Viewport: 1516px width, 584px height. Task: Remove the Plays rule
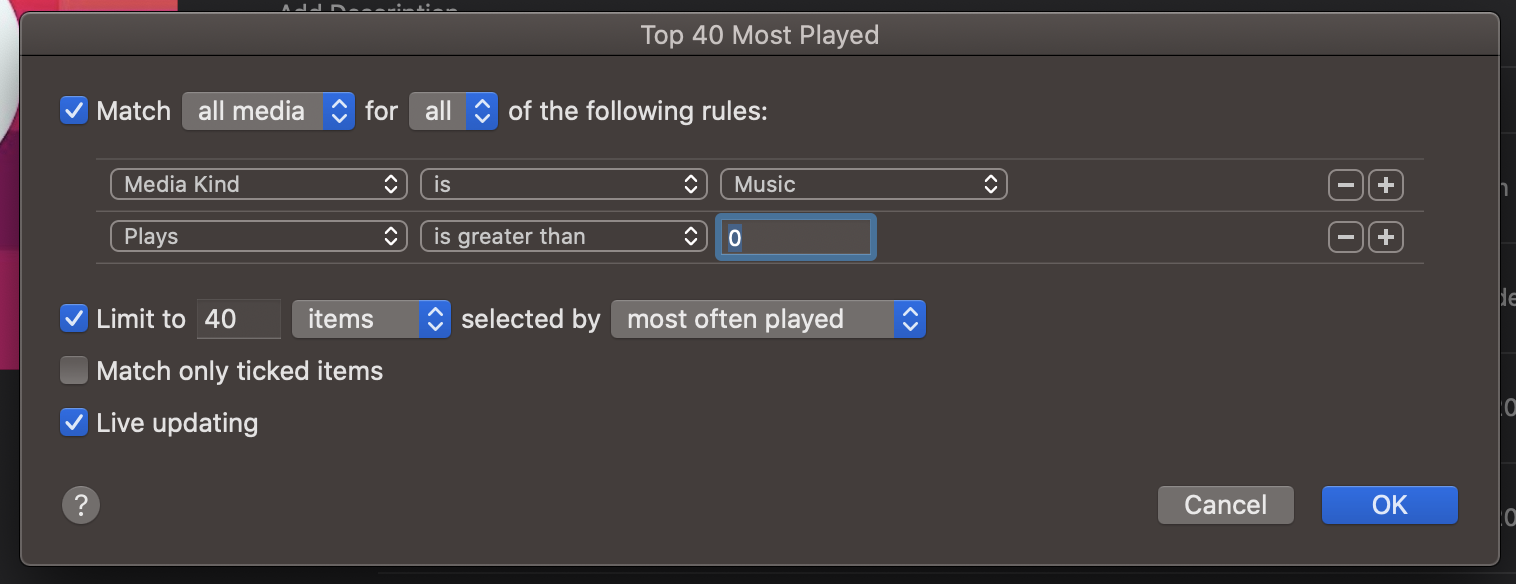(1345, 236)
